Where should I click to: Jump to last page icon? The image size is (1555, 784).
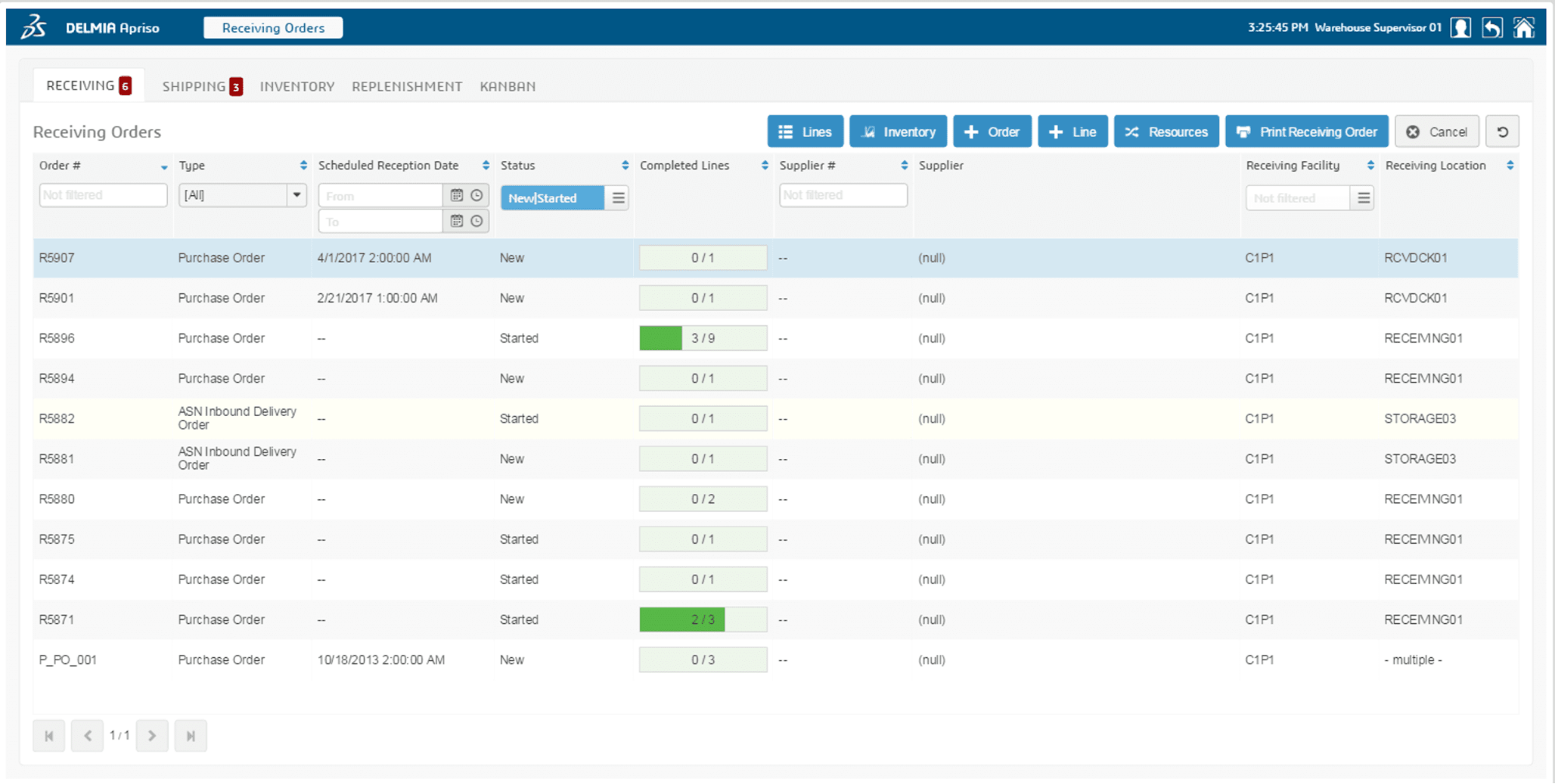pos(191,736)
